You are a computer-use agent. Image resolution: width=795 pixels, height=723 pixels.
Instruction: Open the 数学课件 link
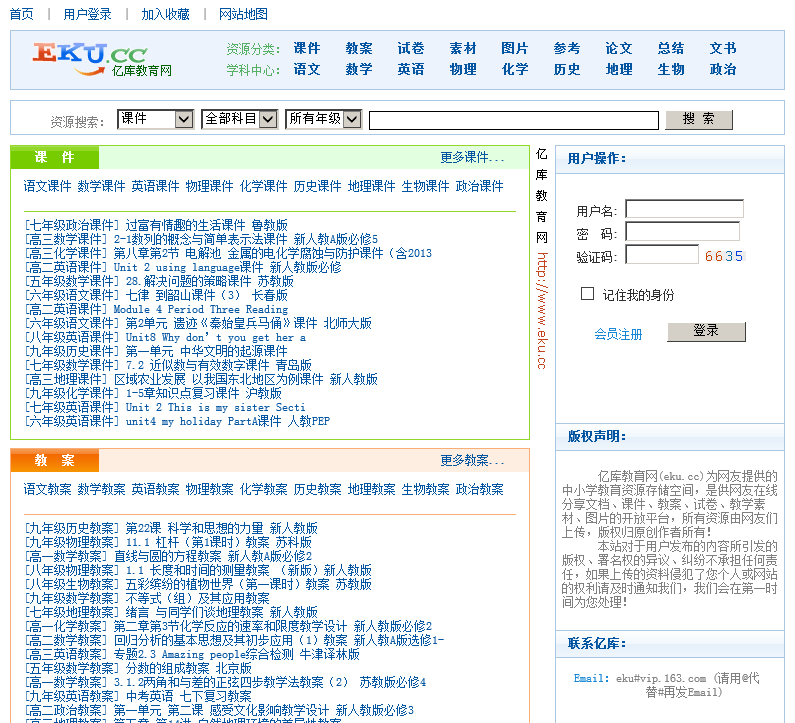point(101,186)
